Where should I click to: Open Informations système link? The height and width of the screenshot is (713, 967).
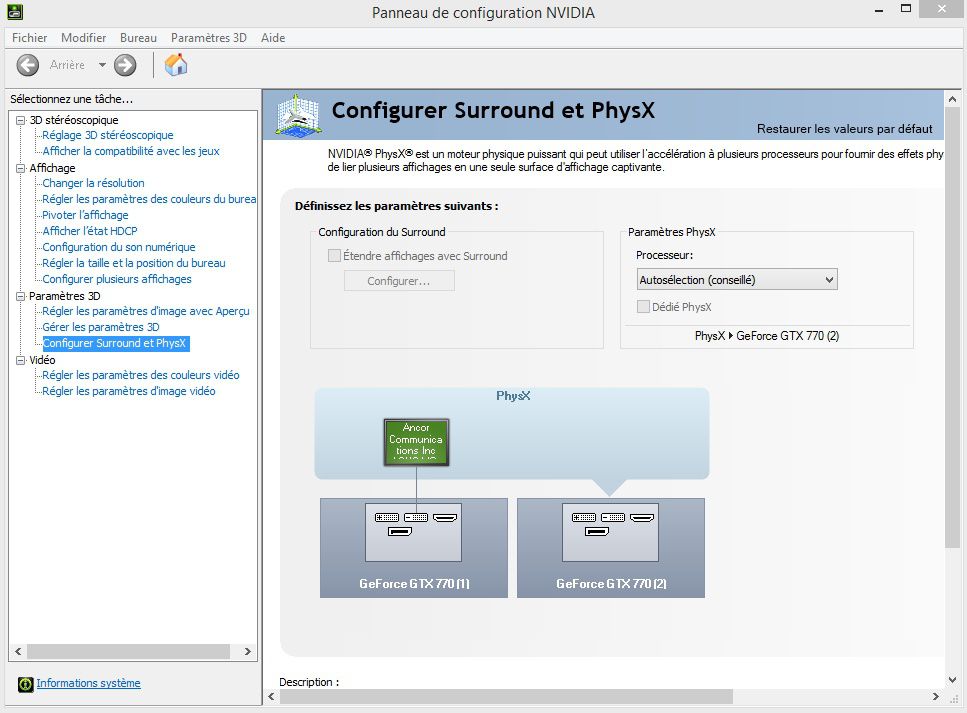tap(88, 683)
